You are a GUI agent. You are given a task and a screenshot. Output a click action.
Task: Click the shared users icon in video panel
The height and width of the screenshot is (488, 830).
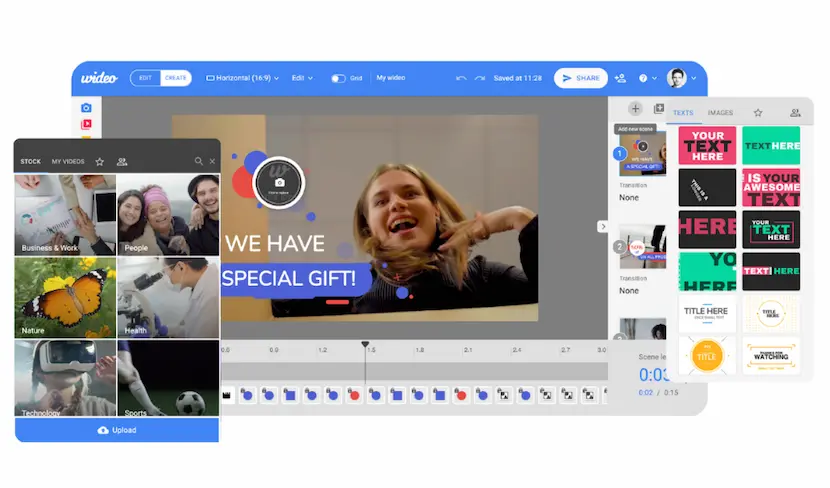click(x=122, y=161)
